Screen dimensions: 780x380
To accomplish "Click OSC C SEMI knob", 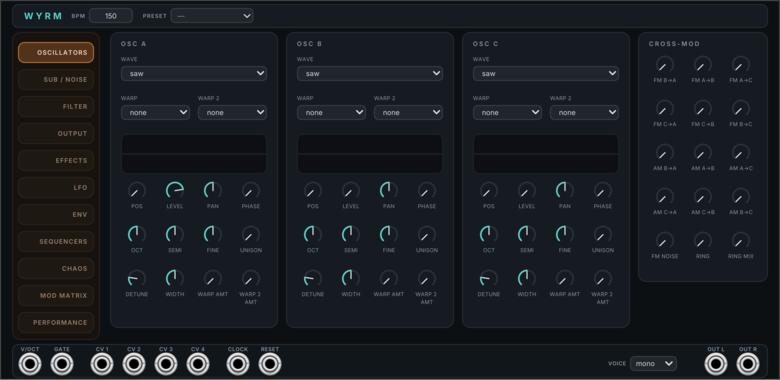I will point(527,234).
